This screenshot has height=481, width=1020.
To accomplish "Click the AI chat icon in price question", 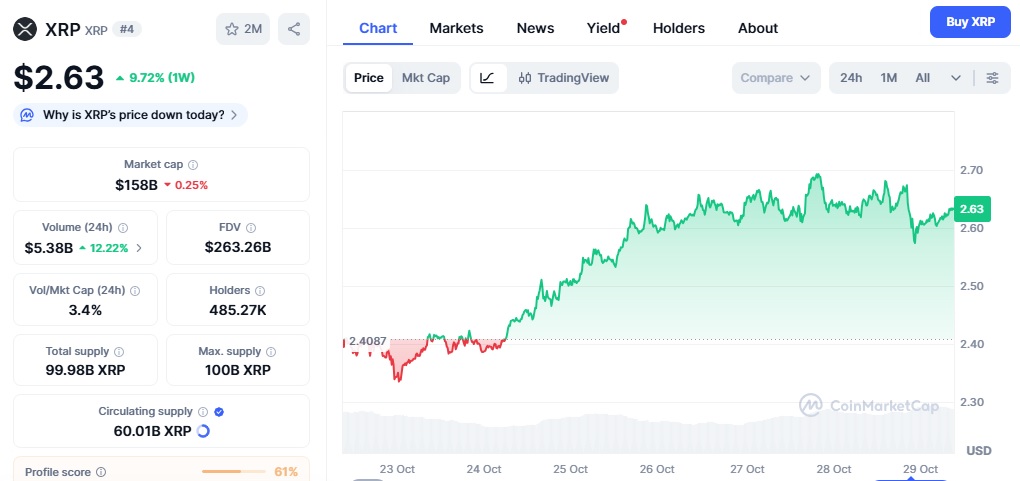I will point(27,115).
